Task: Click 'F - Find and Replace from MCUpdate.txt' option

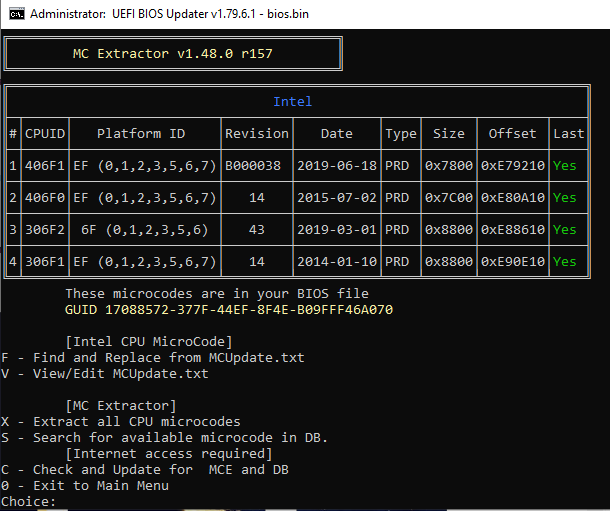Action: [x=153, y=358]
